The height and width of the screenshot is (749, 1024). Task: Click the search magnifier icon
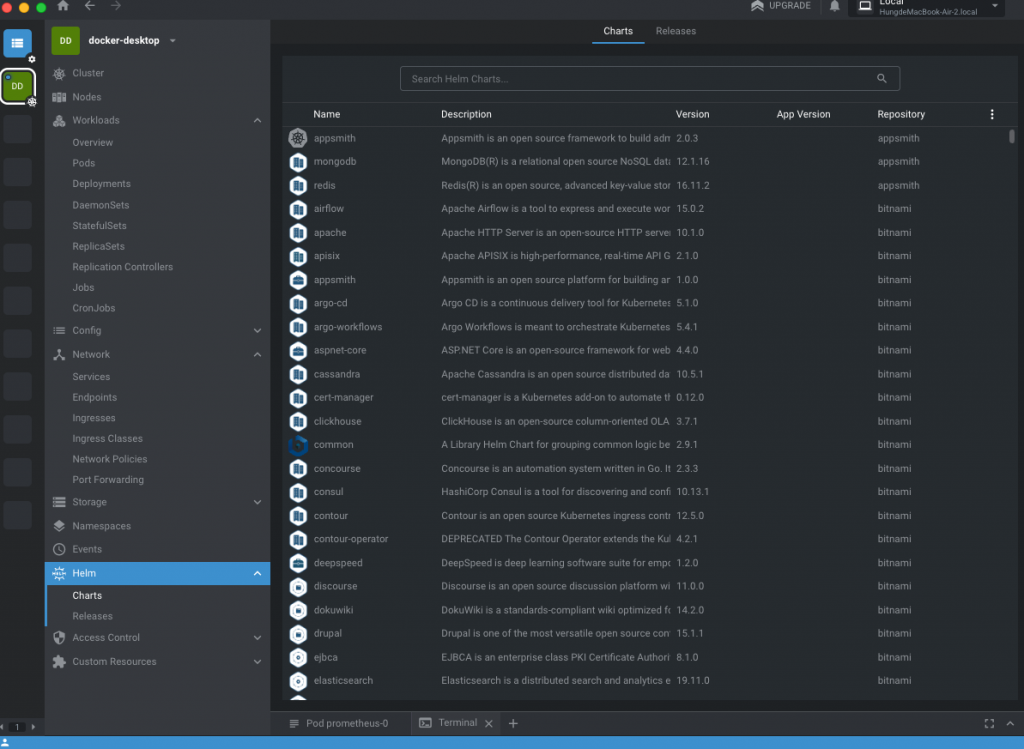point(882,78)
